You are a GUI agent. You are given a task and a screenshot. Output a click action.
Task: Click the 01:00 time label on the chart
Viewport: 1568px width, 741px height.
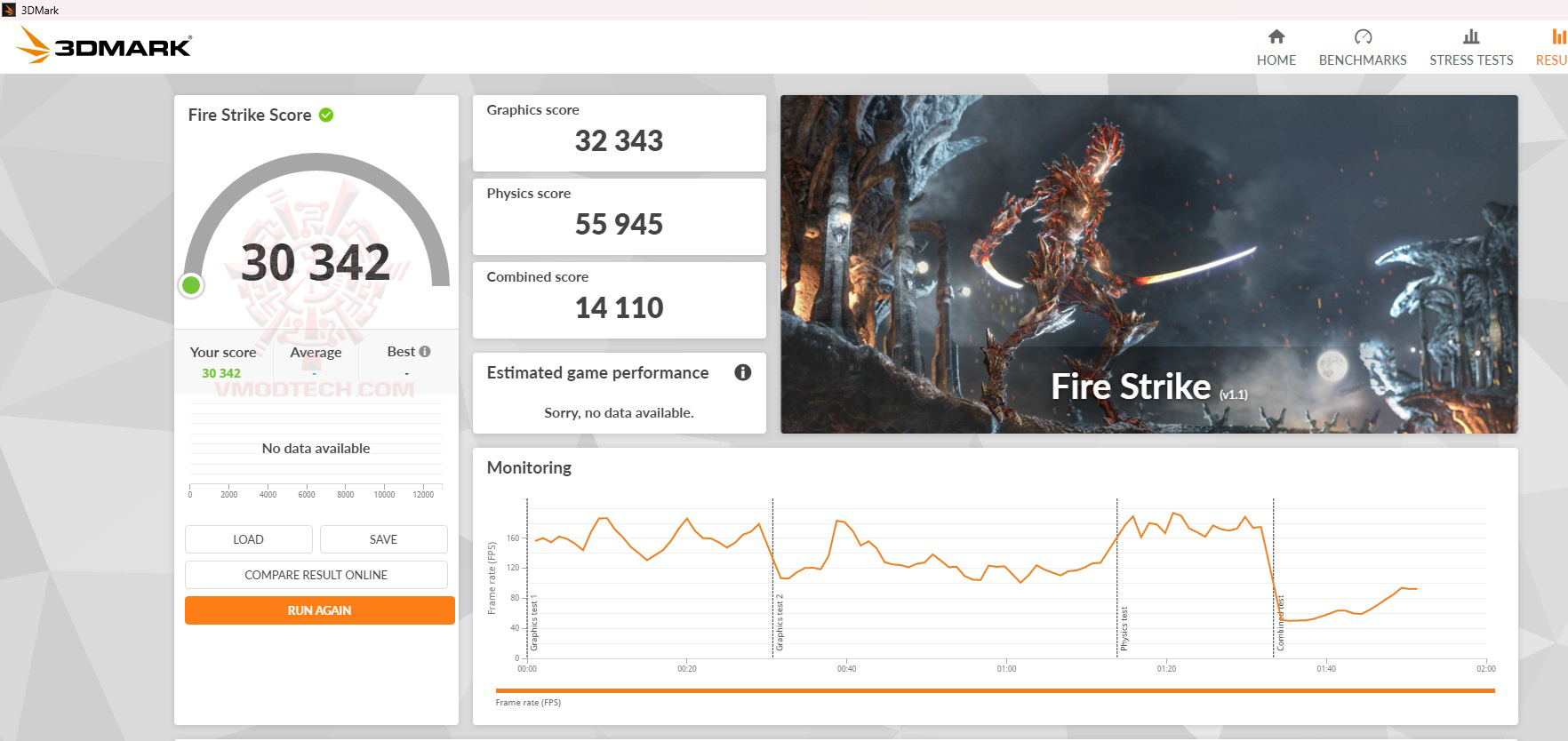(x=1006, y=669)
